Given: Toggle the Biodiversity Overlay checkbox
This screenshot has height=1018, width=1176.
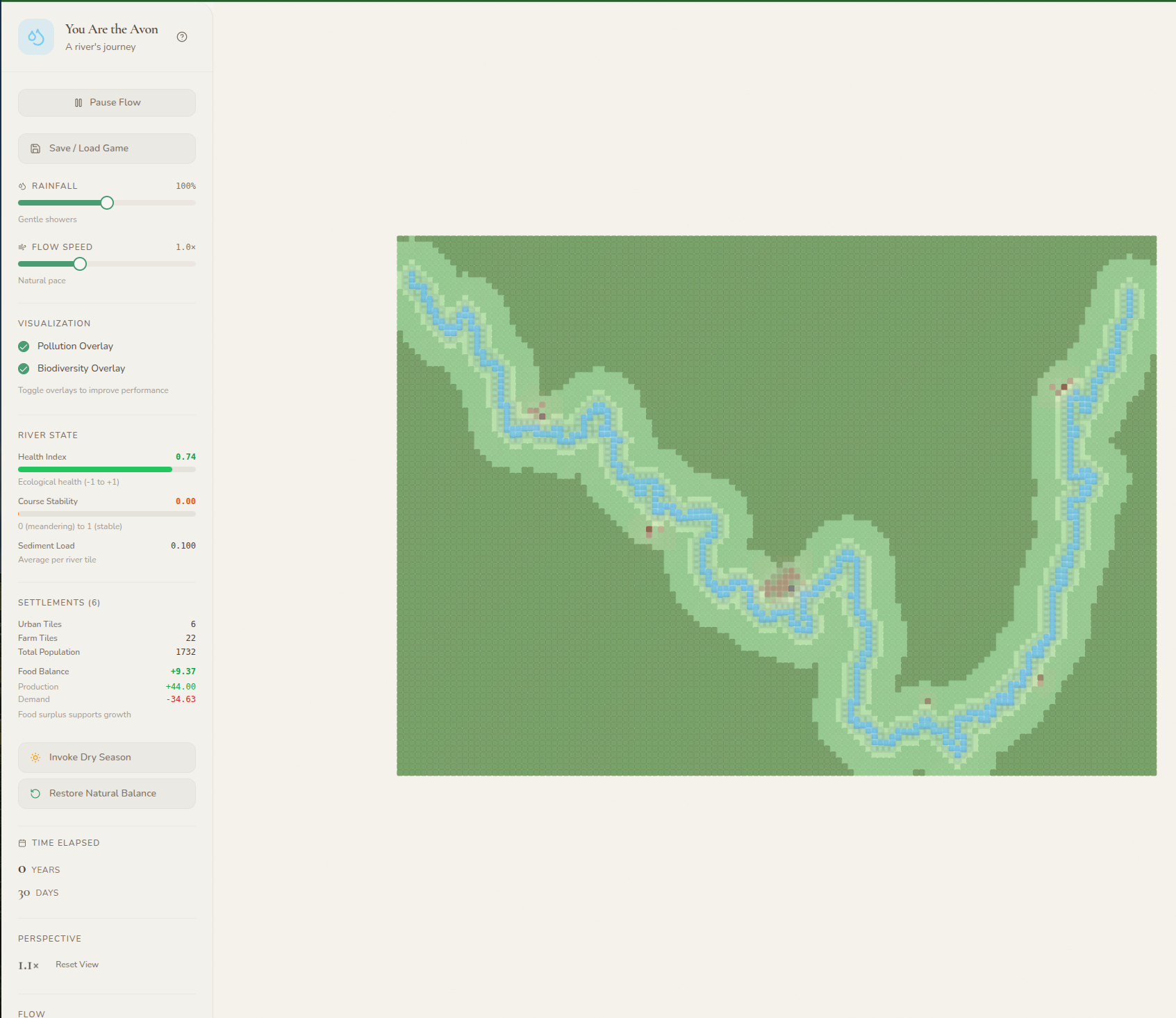Looking at the screenshot, I should pos(24,369).
